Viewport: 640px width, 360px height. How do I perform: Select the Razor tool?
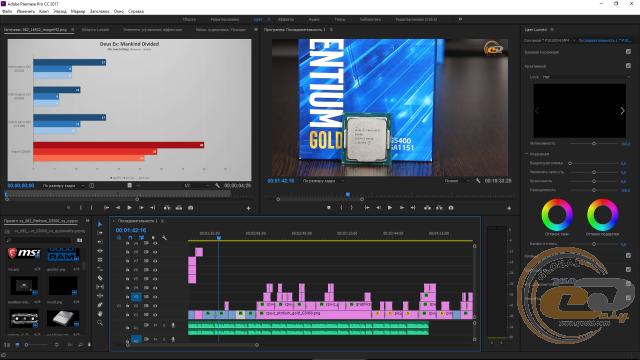coord(100,278)
